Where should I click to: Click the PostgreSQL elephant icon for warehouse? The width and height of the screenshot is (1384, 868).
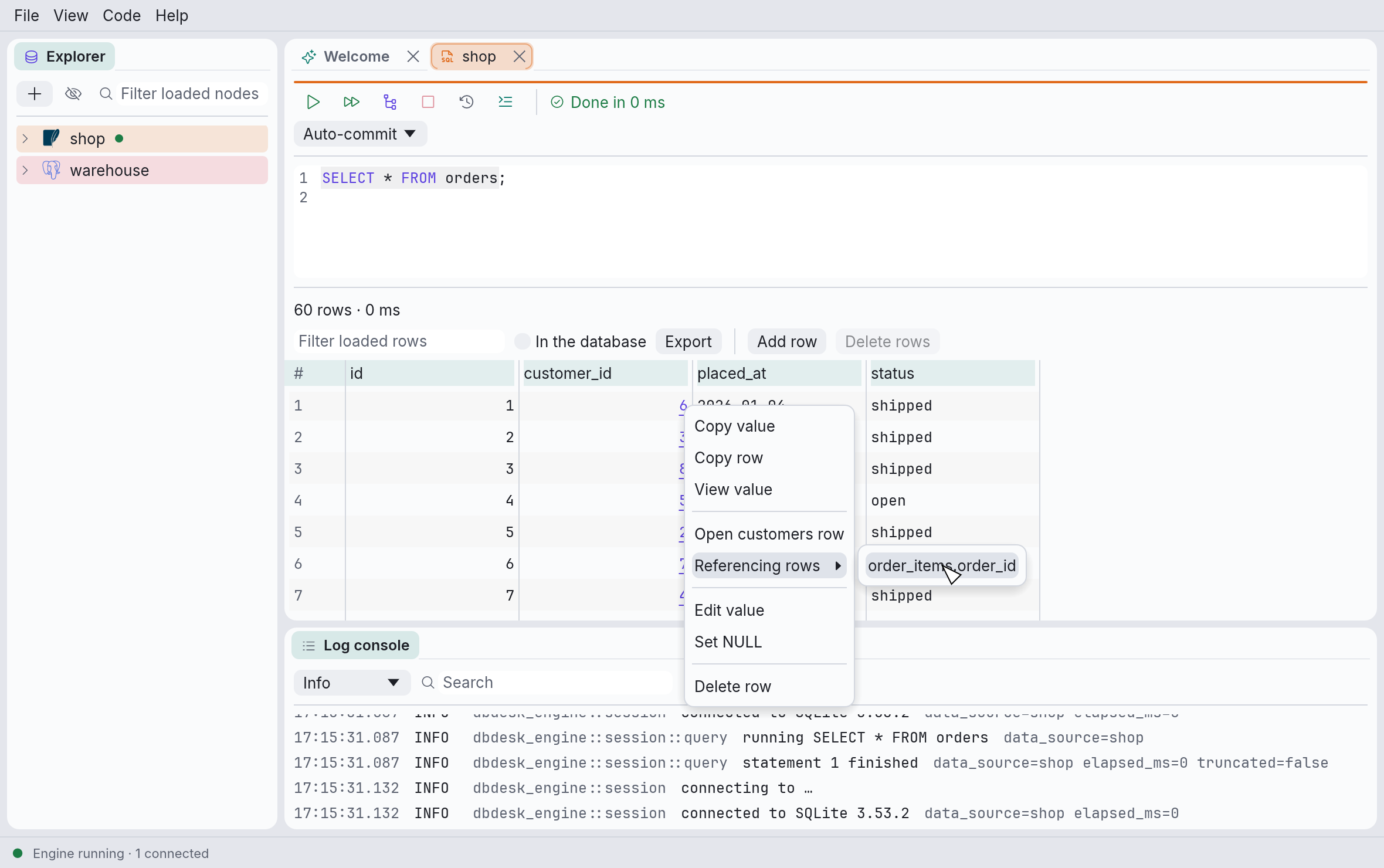52,170
